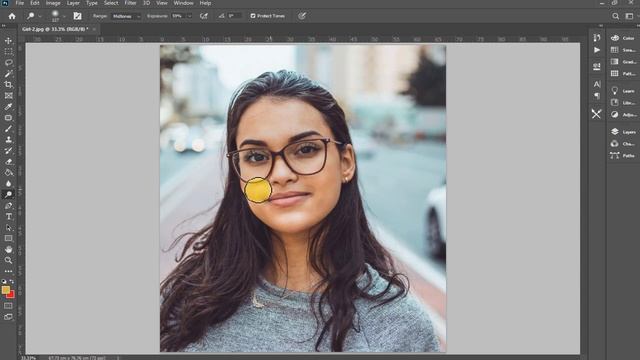
Task: Click the red background color swatch
Action: [12, 295]
